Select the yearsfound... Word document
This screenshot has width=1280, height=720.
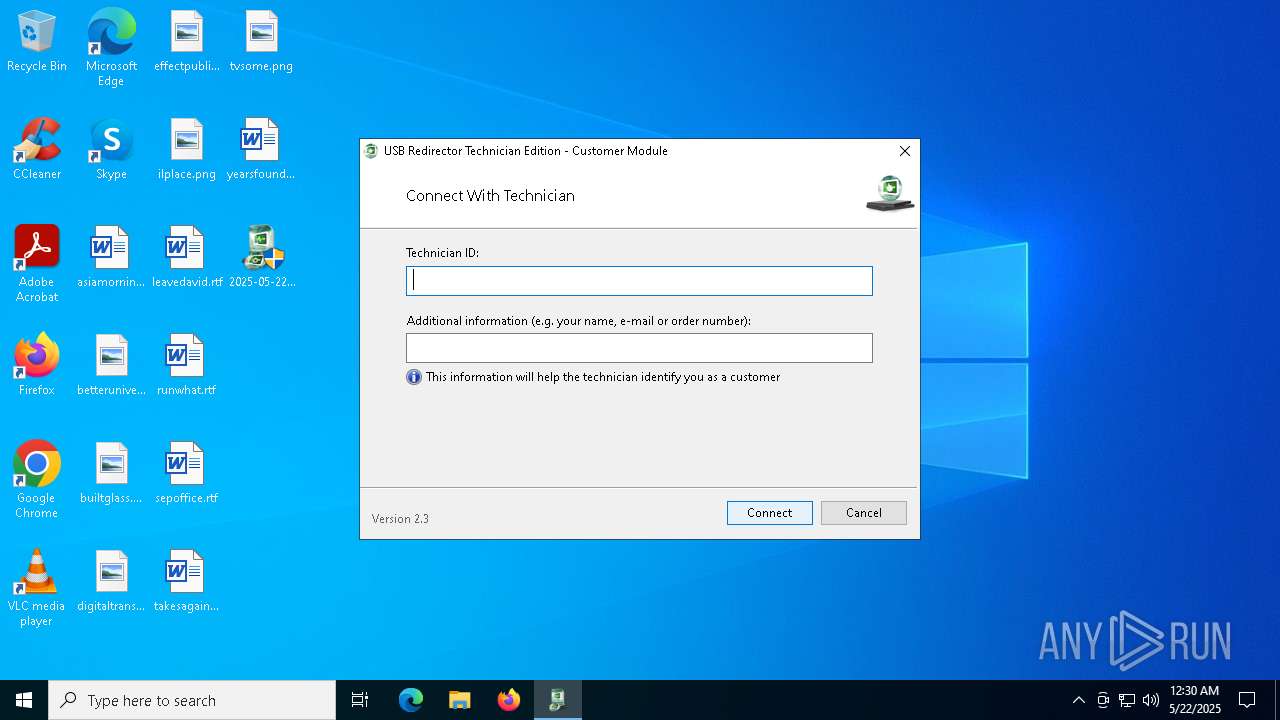261,150
